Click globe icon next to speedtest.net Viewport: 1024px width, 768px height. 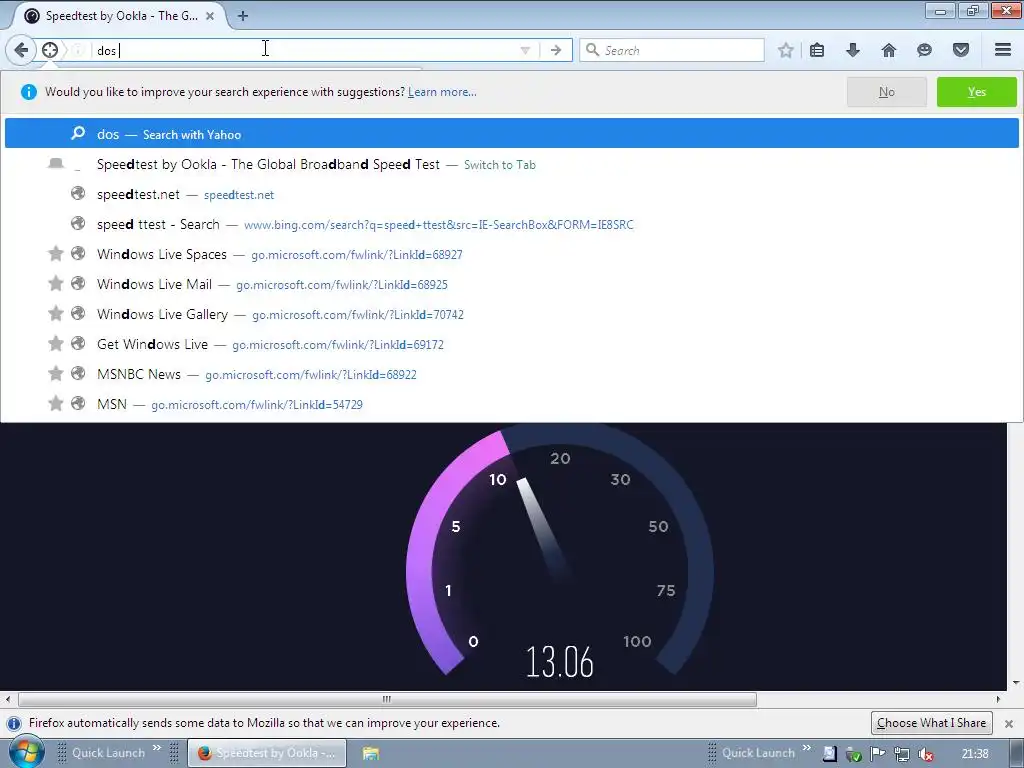(78, 193)
